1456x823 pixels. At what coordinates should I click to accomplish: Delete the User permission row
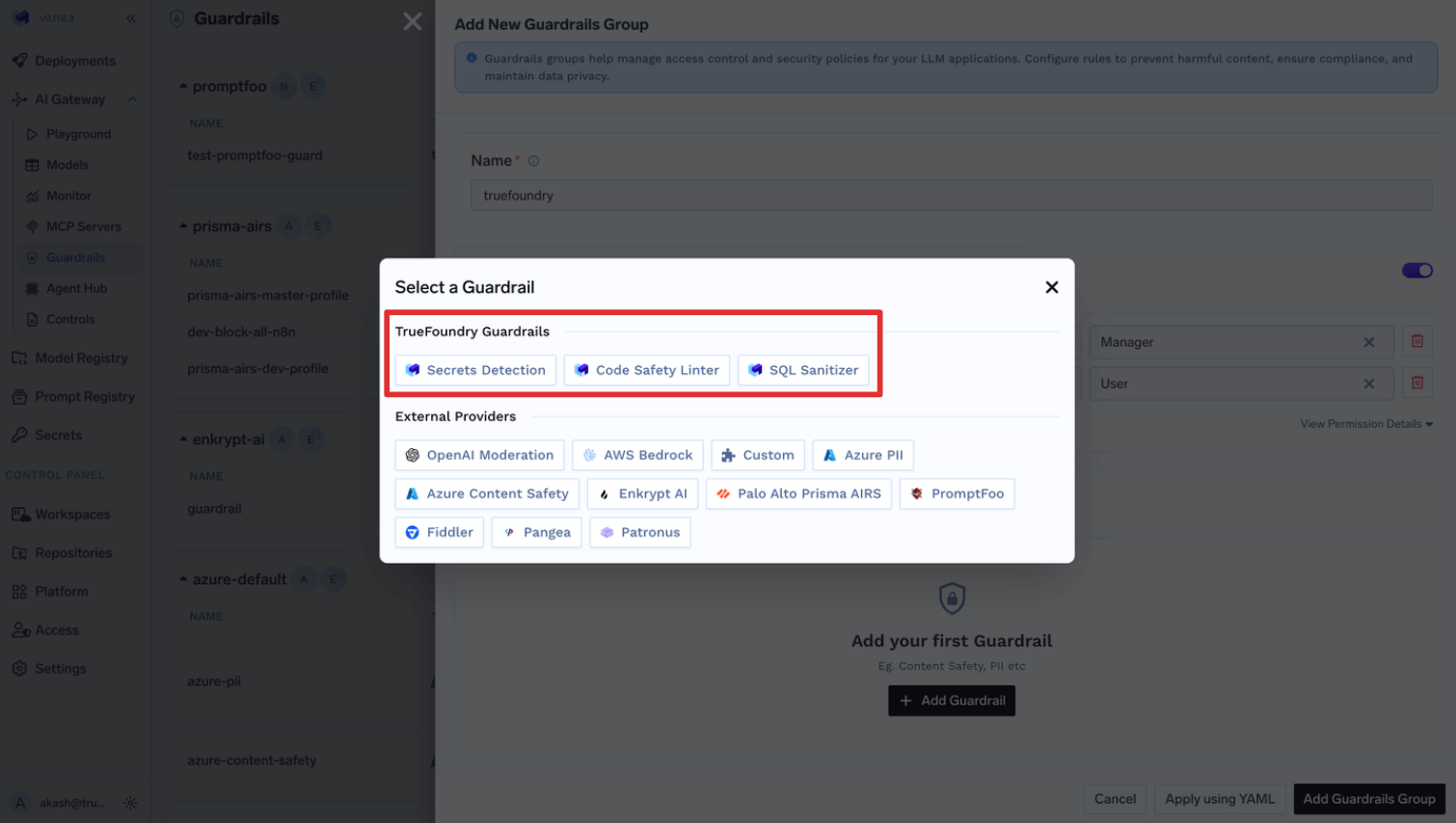click(1417, 383)
